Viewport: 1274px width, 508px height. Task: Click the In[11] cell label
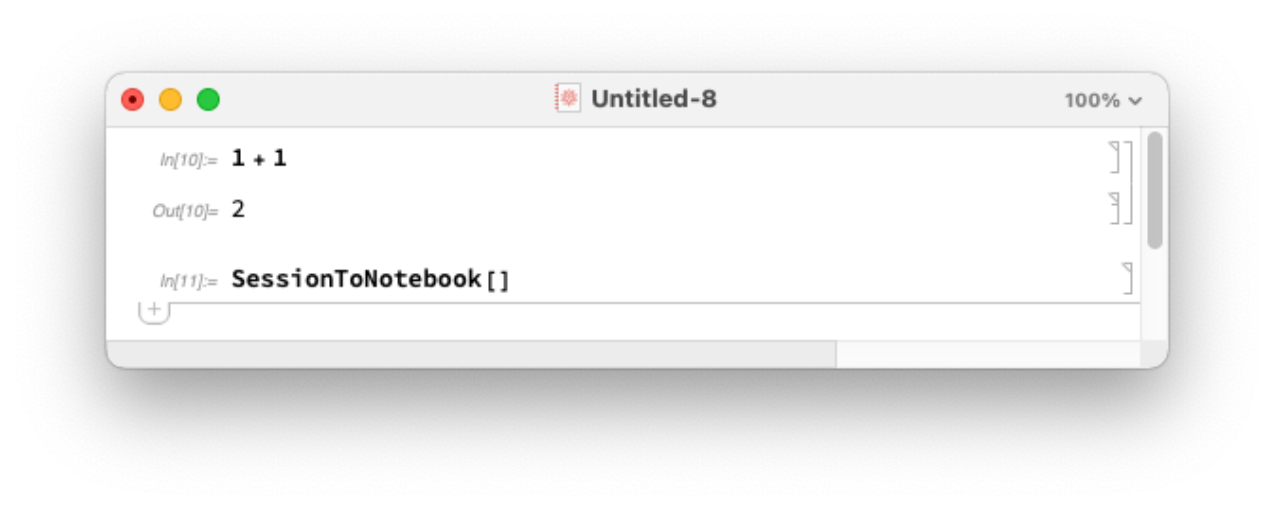(x=188, y=282)
